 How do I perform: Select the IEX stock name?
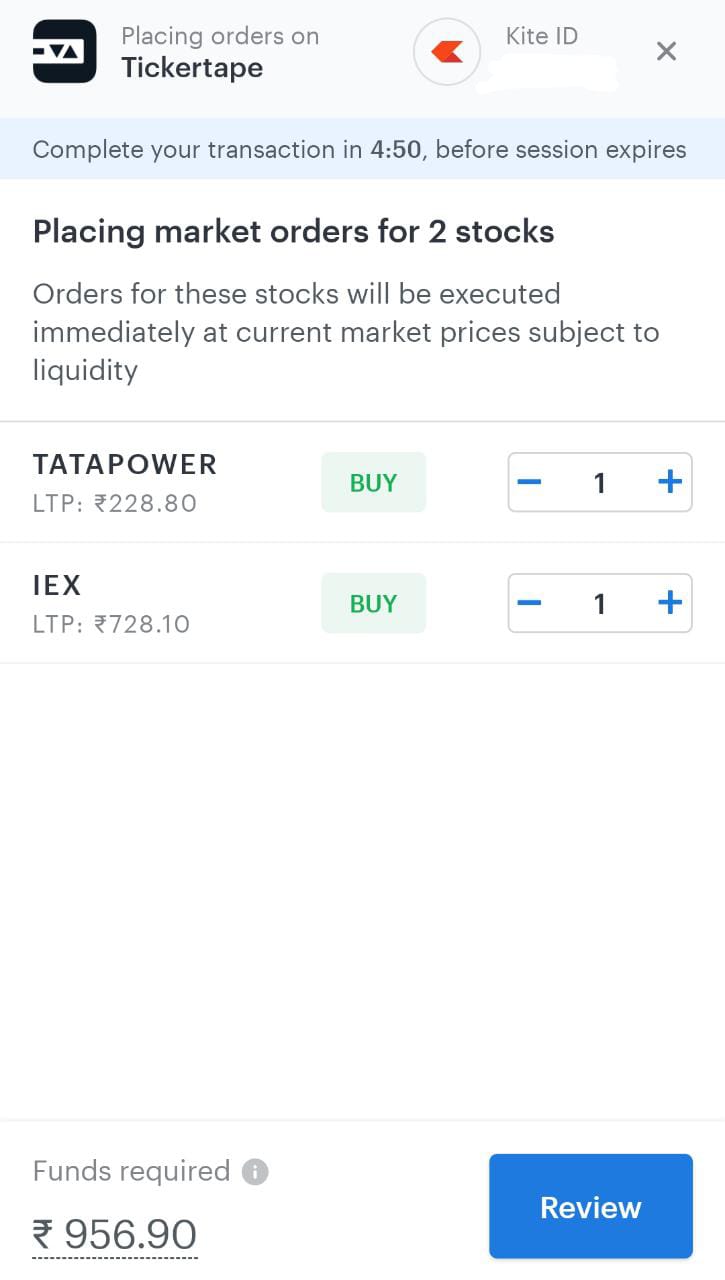(x=57, y=585)
